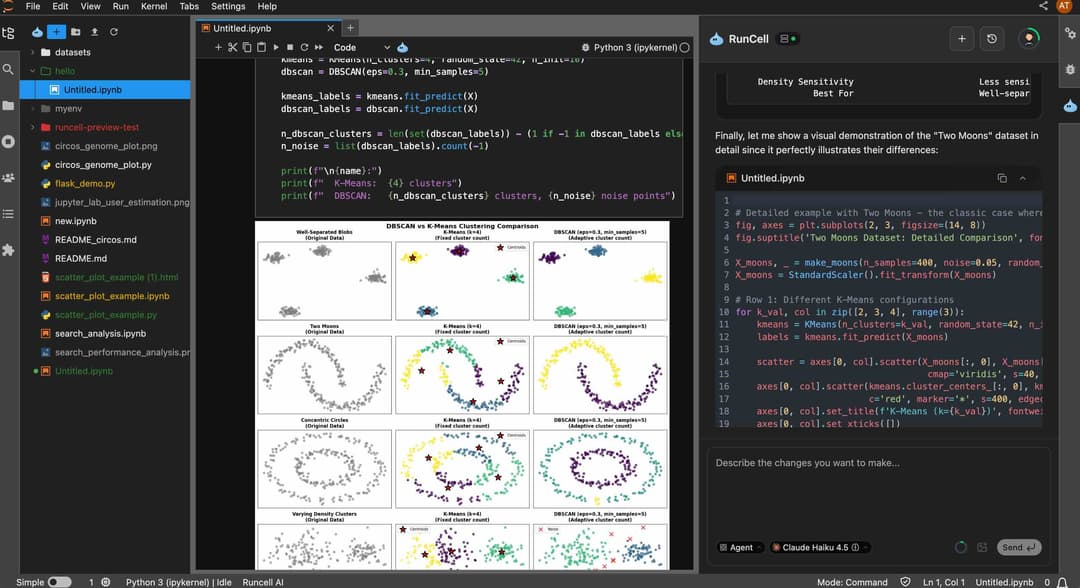
Task: Open the search sidebar icon
Action: point(8,69)
